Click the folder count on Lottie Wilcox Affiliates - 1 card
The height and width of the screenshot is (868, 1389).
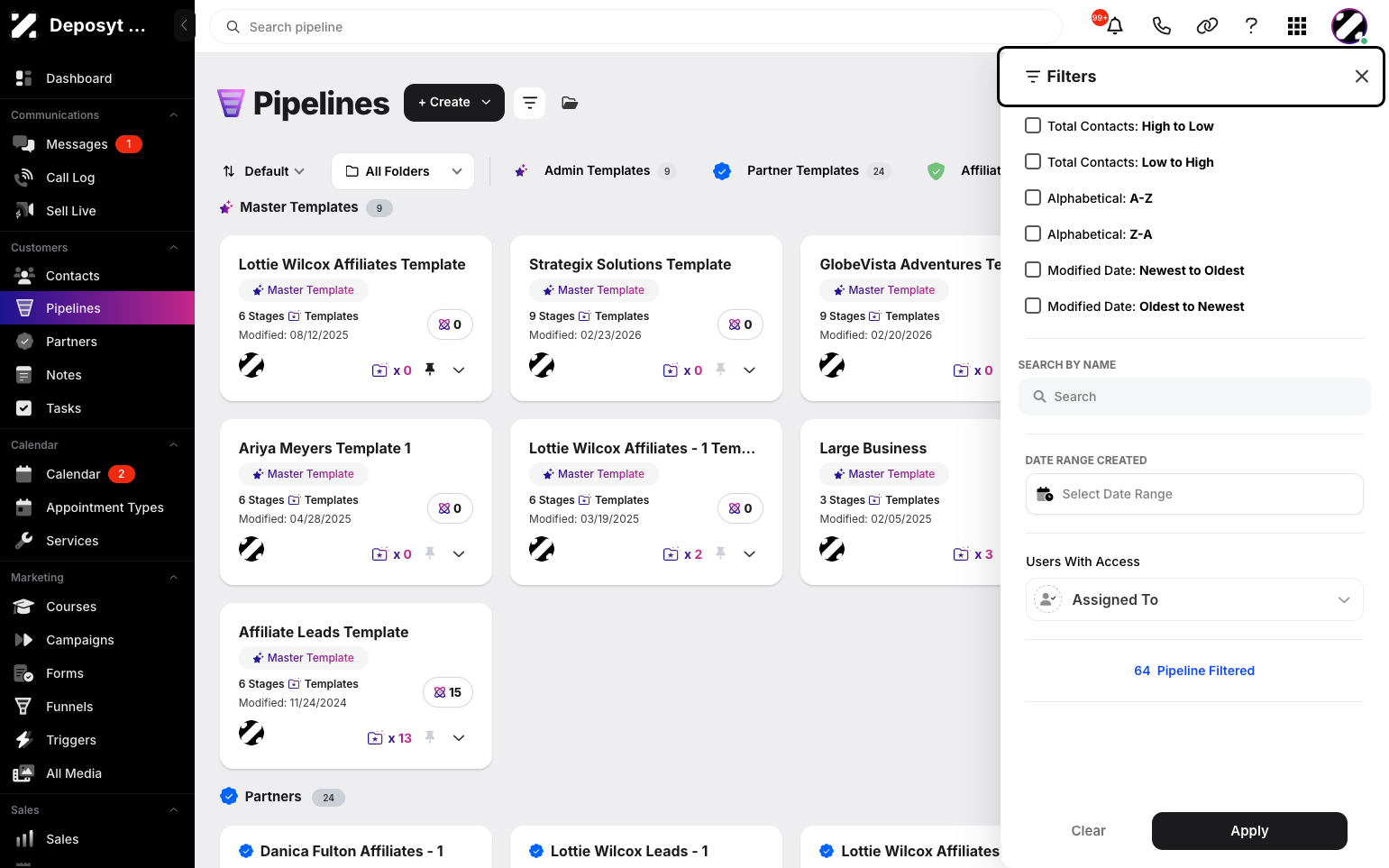(x=682, y=554)
